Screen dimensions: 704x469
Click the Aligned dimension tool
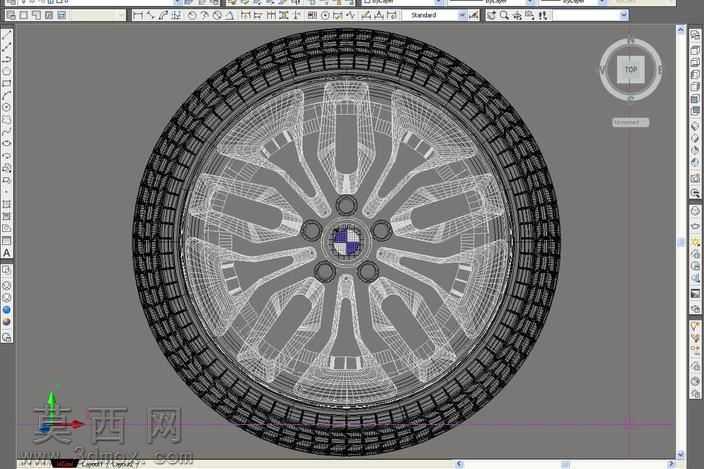pos(150,15)
